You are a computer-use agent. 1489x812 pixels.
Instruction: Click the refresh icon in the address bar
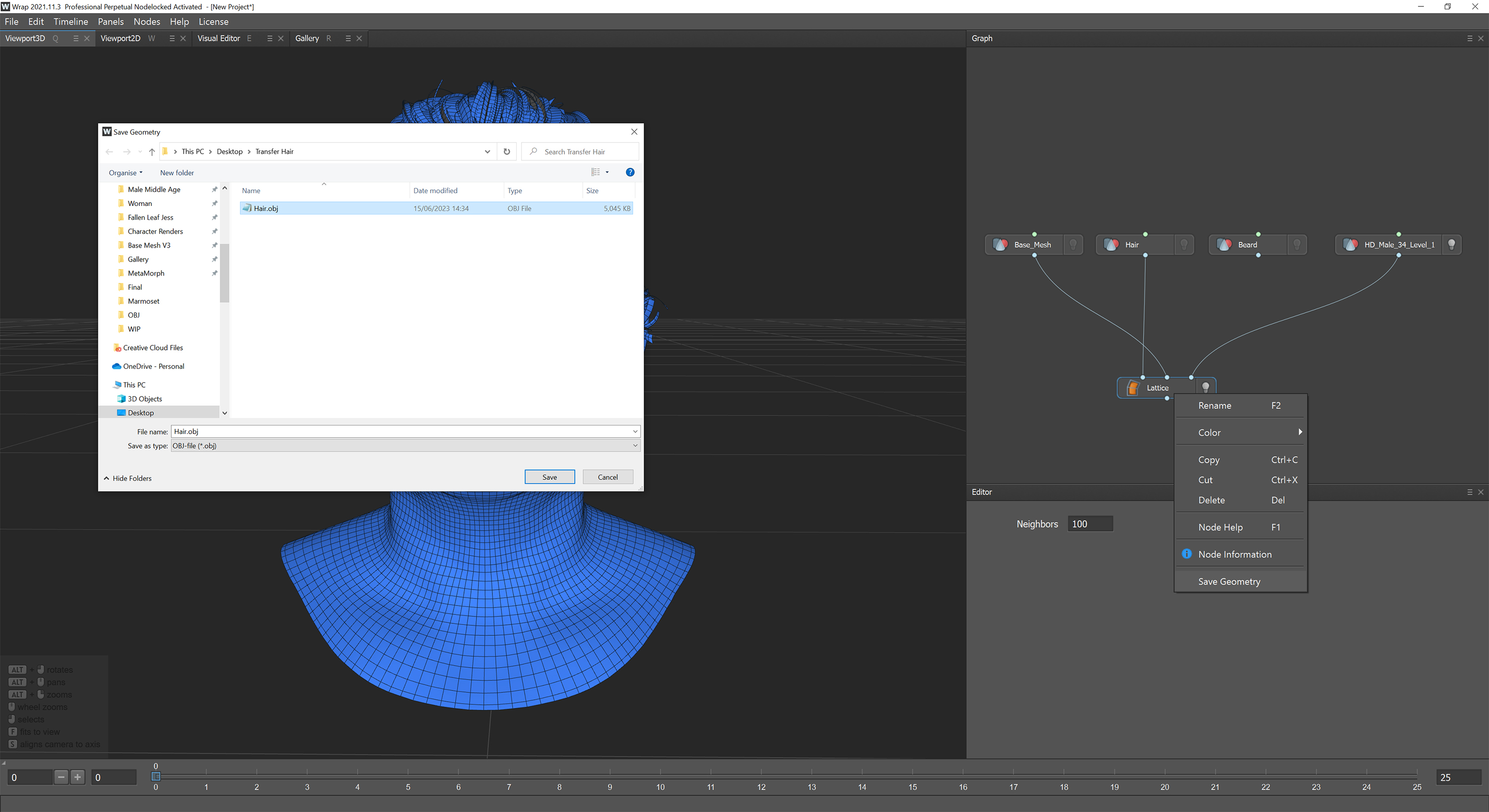pyautogui.click(x=506, y=151)
